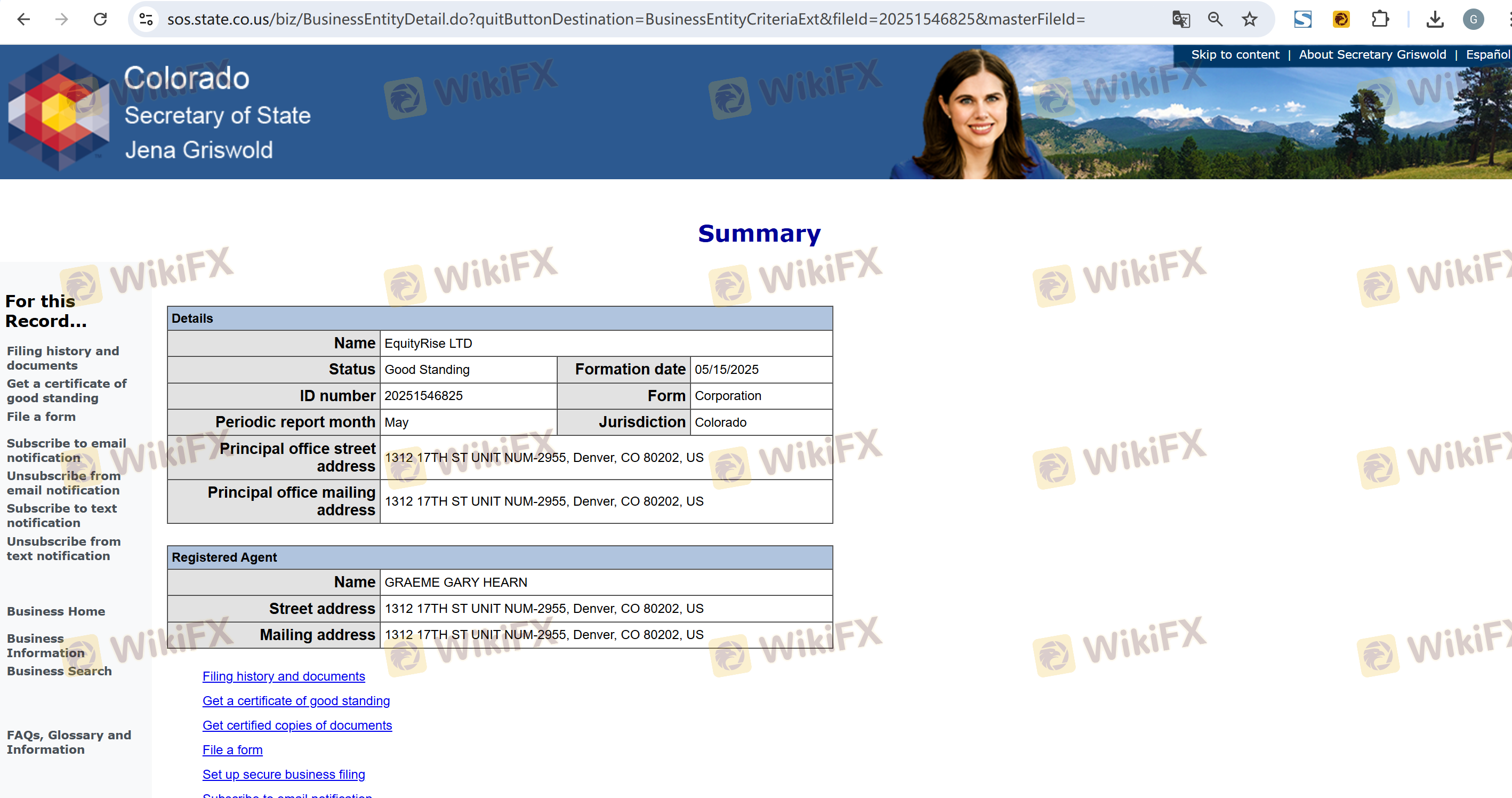Click the entity name EquityRise LTD

pos(429,344)
